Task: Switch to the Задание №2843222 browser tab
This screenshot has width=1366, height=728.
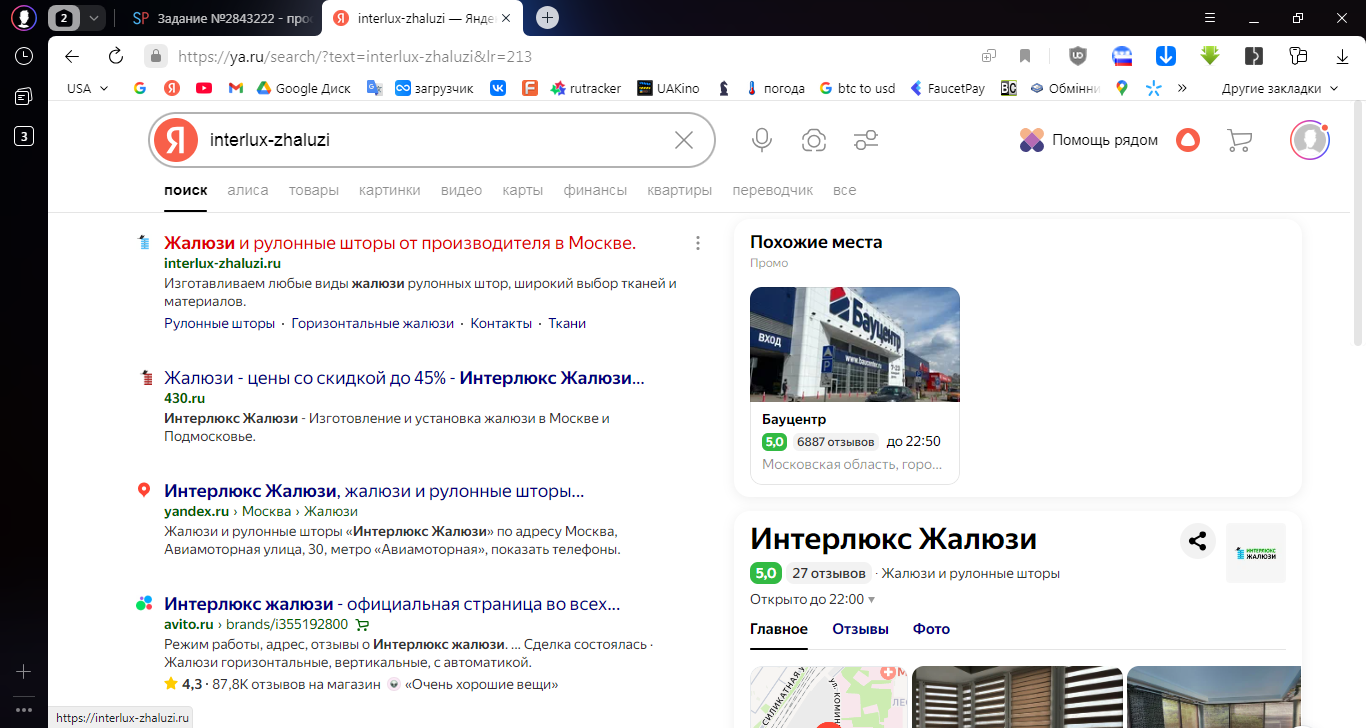Action: (x=222, y=18)
